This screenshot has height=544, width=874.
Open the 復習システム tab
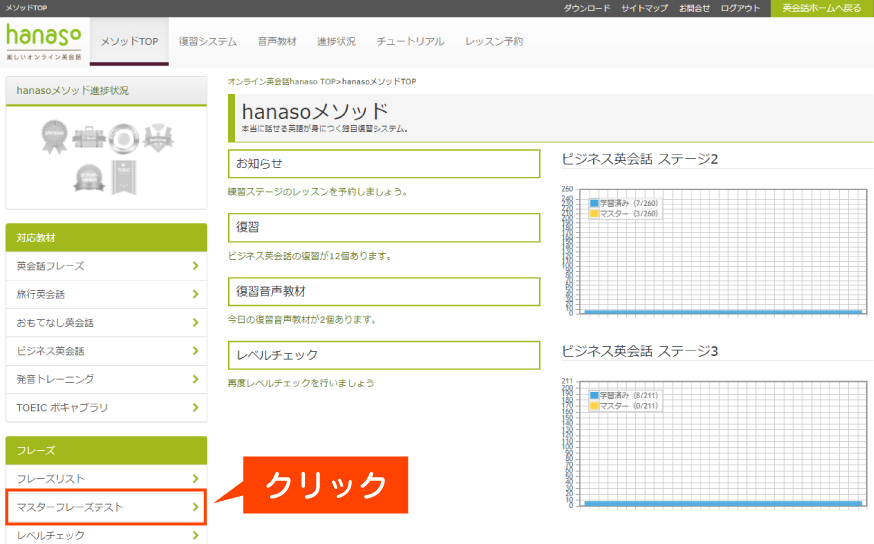click(x=208, y=41)
